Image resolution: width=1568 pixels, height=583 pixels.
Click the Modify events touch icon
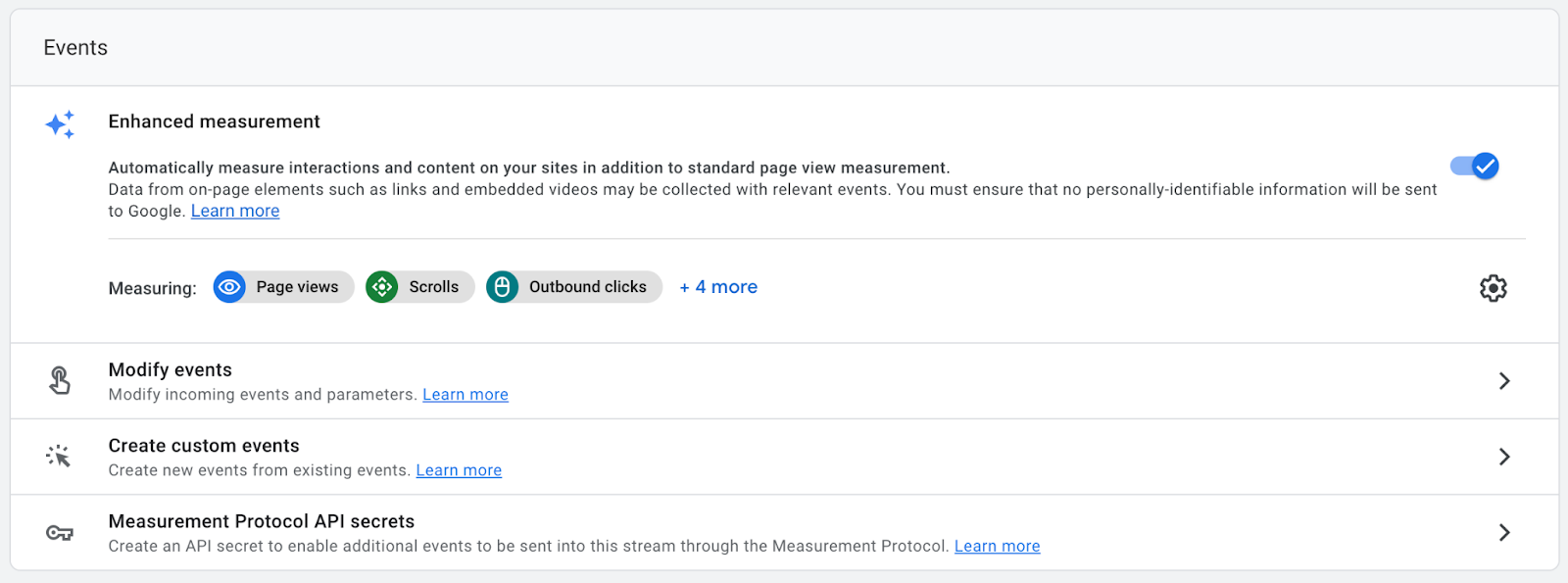(x=60, y=380)
